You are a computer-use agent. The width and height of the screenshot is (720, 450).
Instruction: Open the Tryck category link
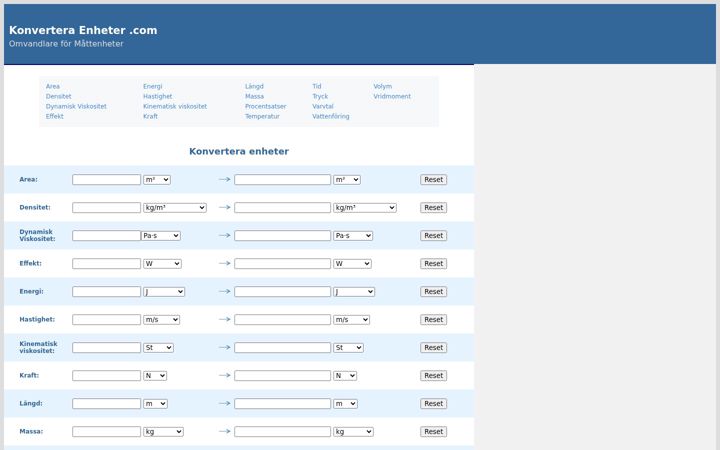click(x=320, y=96)
